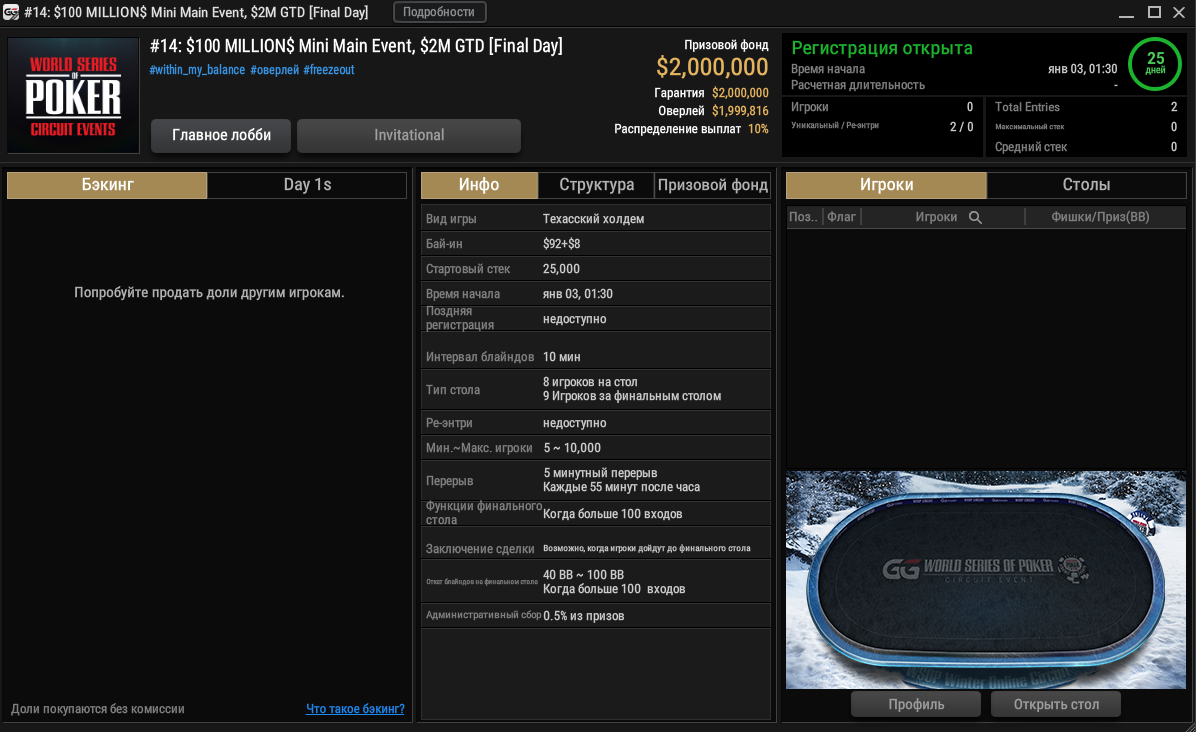Screen dimensions: 1196x732
Task: Open the Структура tab
Action: pos(596,185)
